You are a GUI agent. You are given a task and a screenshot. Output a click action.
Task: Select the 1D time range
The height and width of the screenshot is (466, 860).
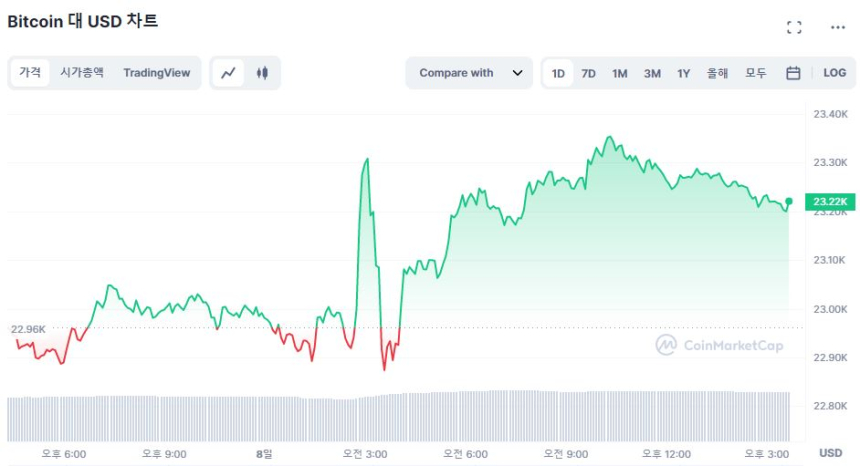click(x=558, y=73)
